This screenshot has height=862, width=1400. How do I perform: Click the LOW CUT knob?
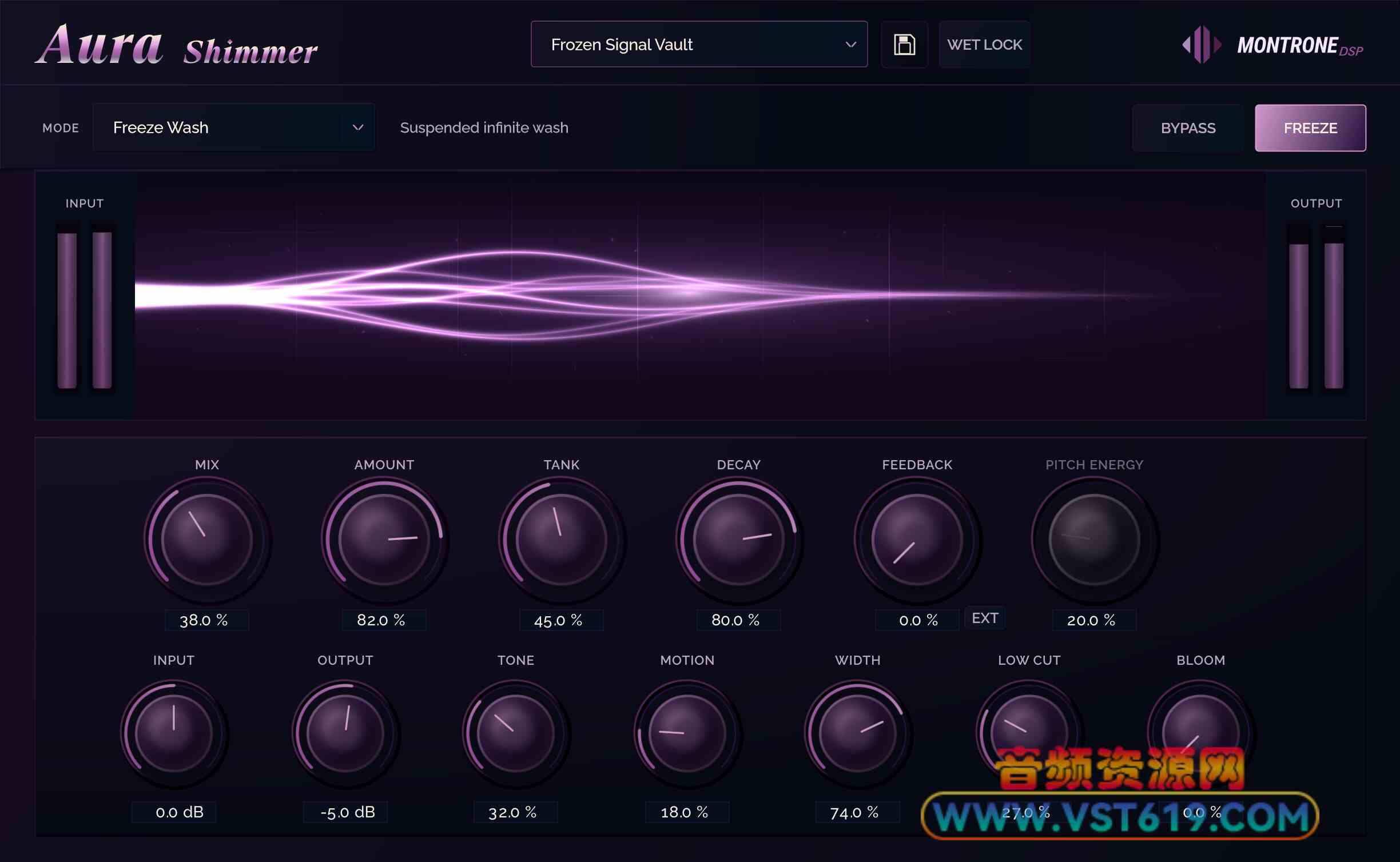1029,733
